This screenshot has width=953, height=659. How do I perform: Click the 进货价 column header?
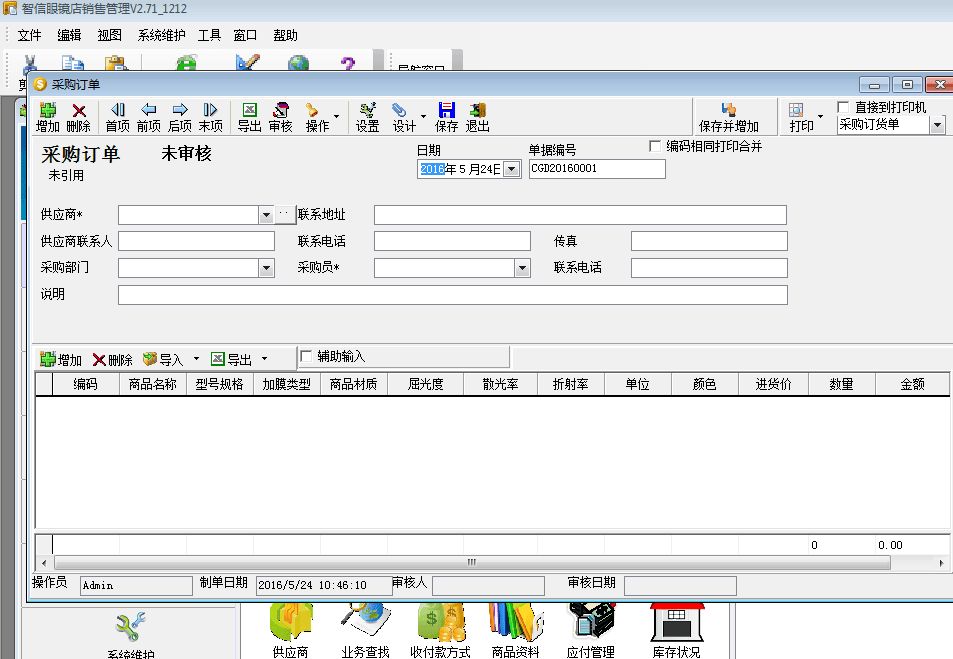tap(773, 384)
